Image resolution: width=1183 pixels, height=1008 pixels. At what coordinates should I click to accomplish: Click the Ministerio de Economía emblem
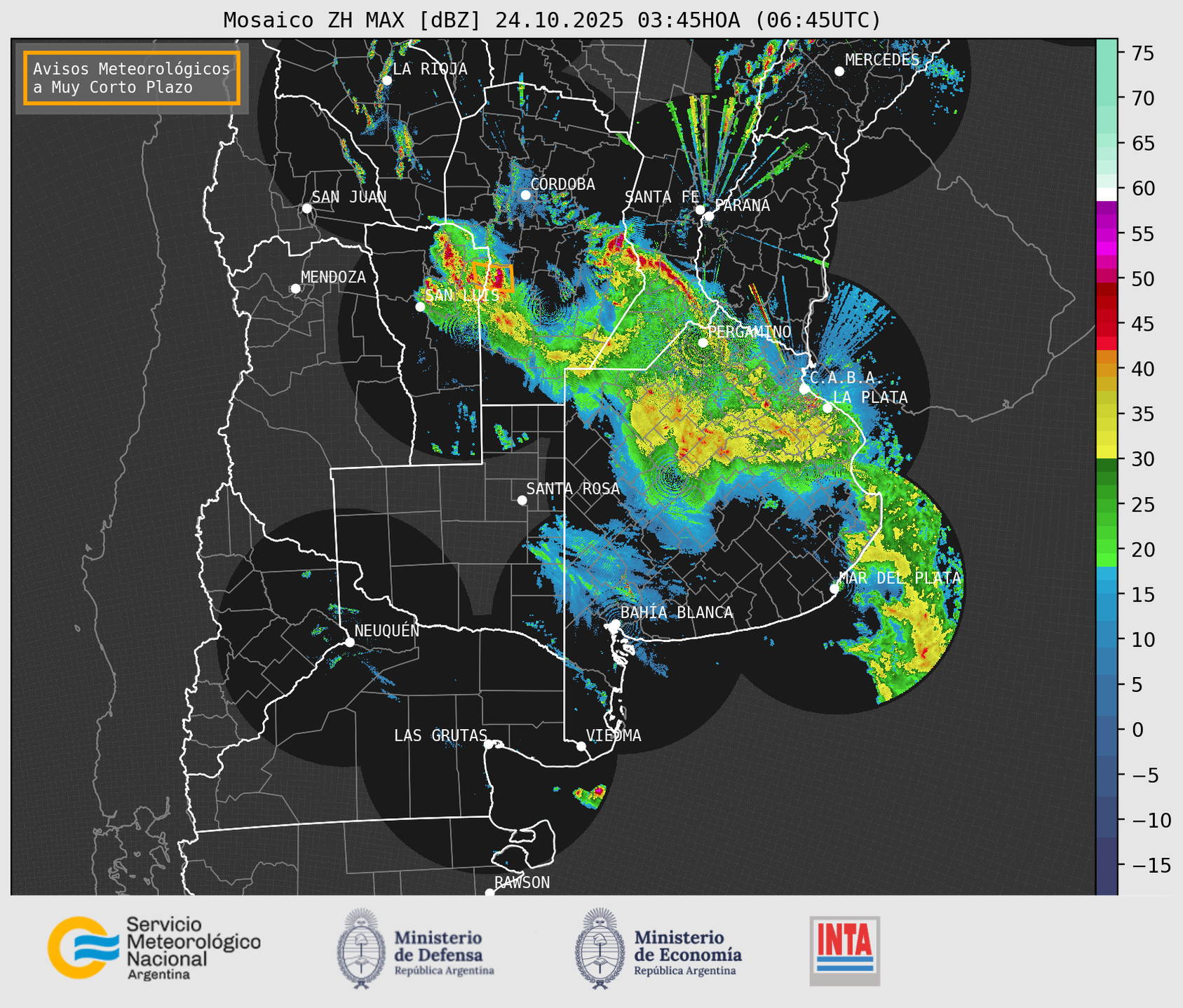click(x=600, y=948)
